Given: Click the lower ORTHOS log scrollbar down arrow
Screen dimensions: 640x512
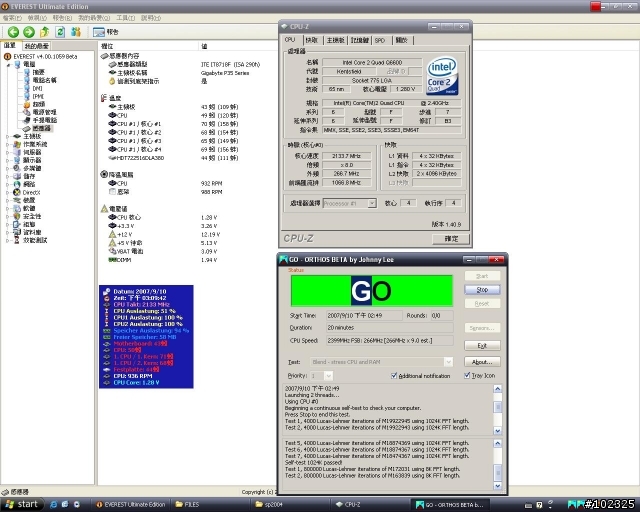Looking at the screenshot, I should [498, 486].
